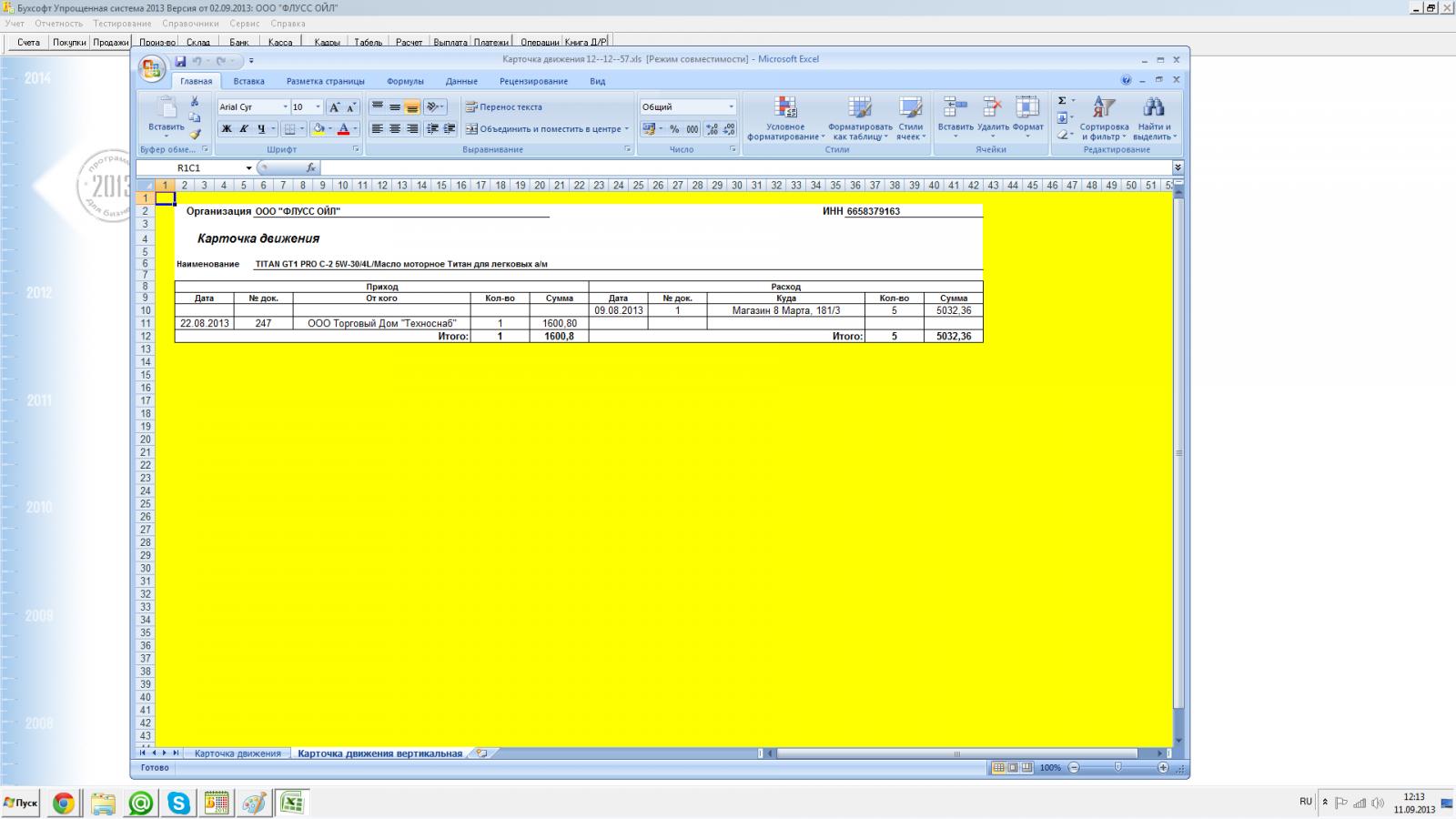Toggle italic (К) formatting

(244, 129)
